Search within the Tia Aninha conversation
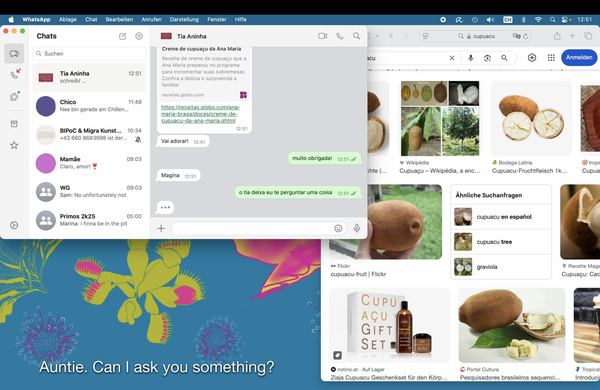The image size is (600, 390). point(356,36)
